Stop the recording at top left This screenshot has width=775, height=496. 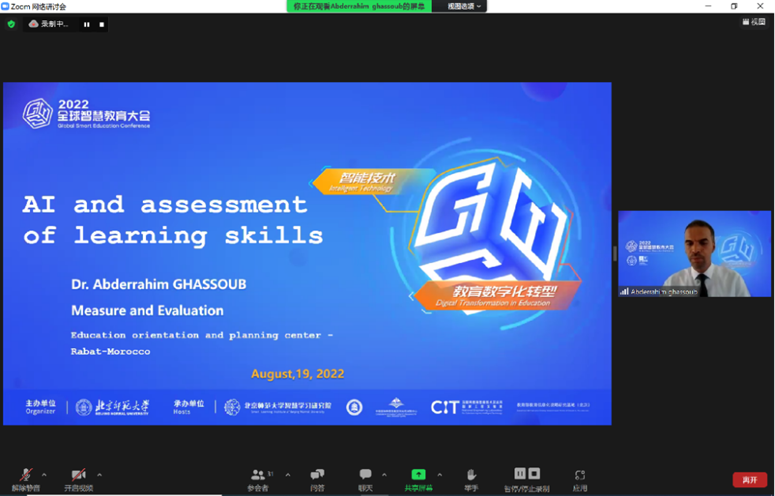pos(101,24)
